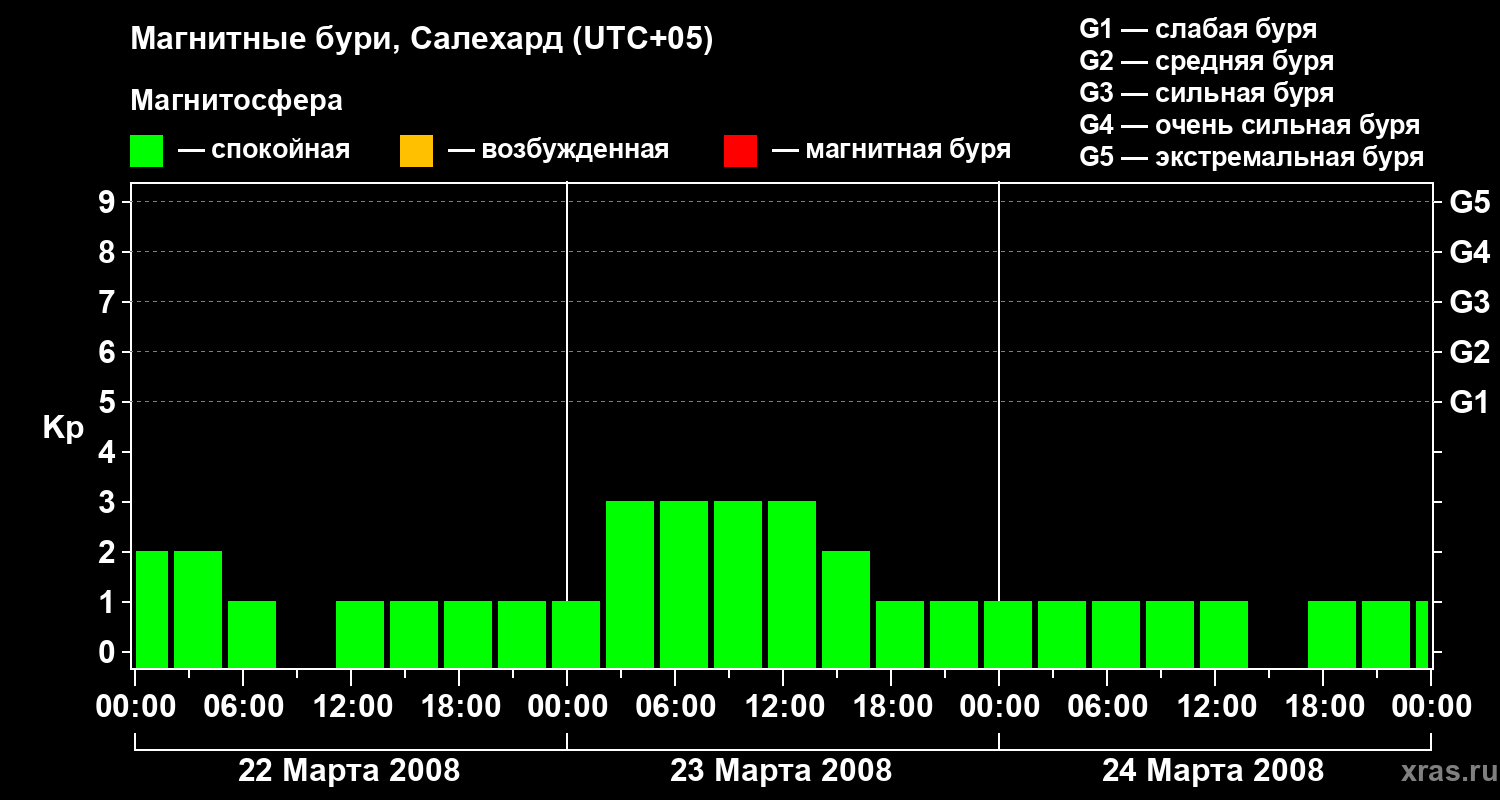
Task: Select the 'Магнитосфера' heading label
Action: [x=236, y=101]
